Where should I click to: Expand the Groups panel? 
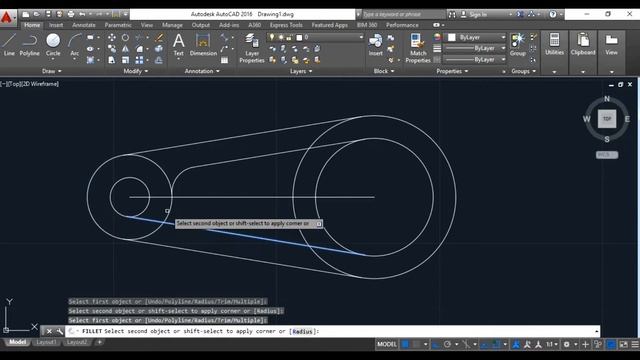point(523,71)
